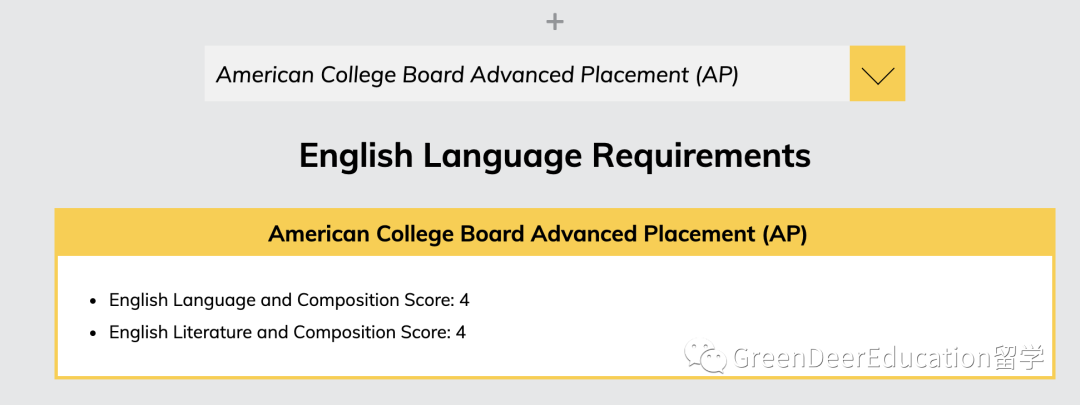This screenshot has height=405, width=1080.
Task: Open the yellow chevron dropdown arrow
Action: click(877, 74)
